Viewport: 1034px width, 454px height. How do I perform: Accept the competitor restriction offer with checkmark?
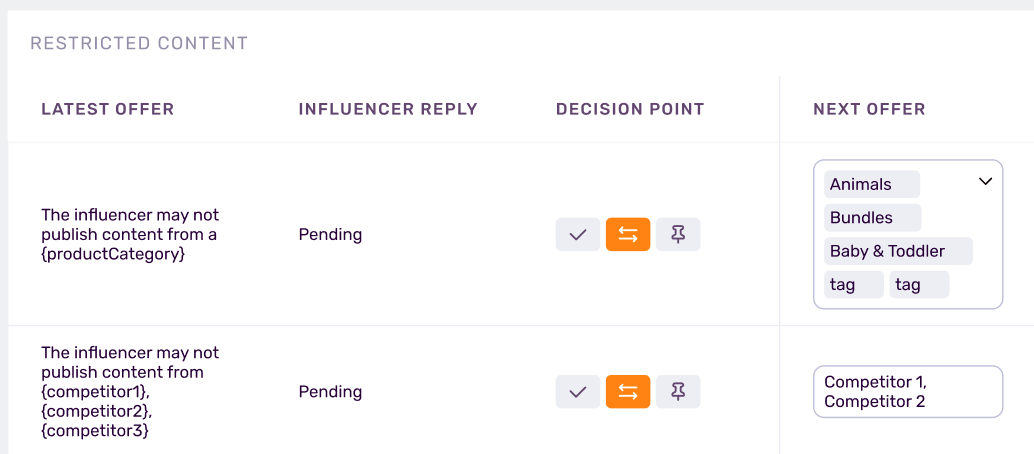coord(578,392)
